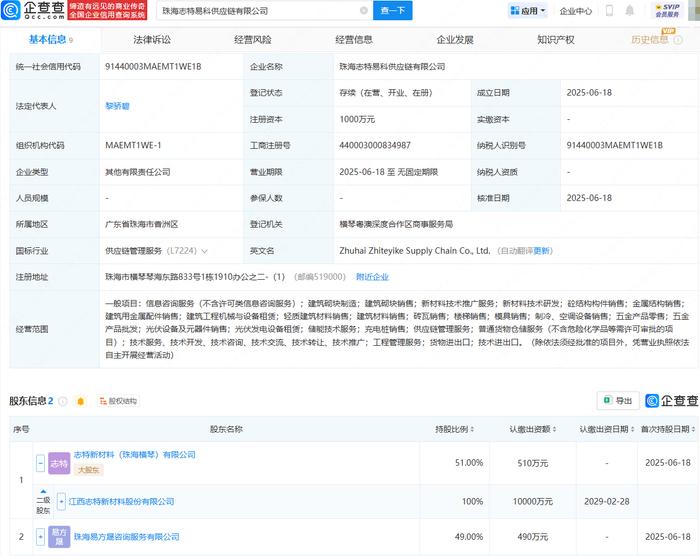Image resolution: width=700 pixels, height=556 pixels.
Task: Click the 510万元 subscribed amount cell
Action: [x=533, y=463]
